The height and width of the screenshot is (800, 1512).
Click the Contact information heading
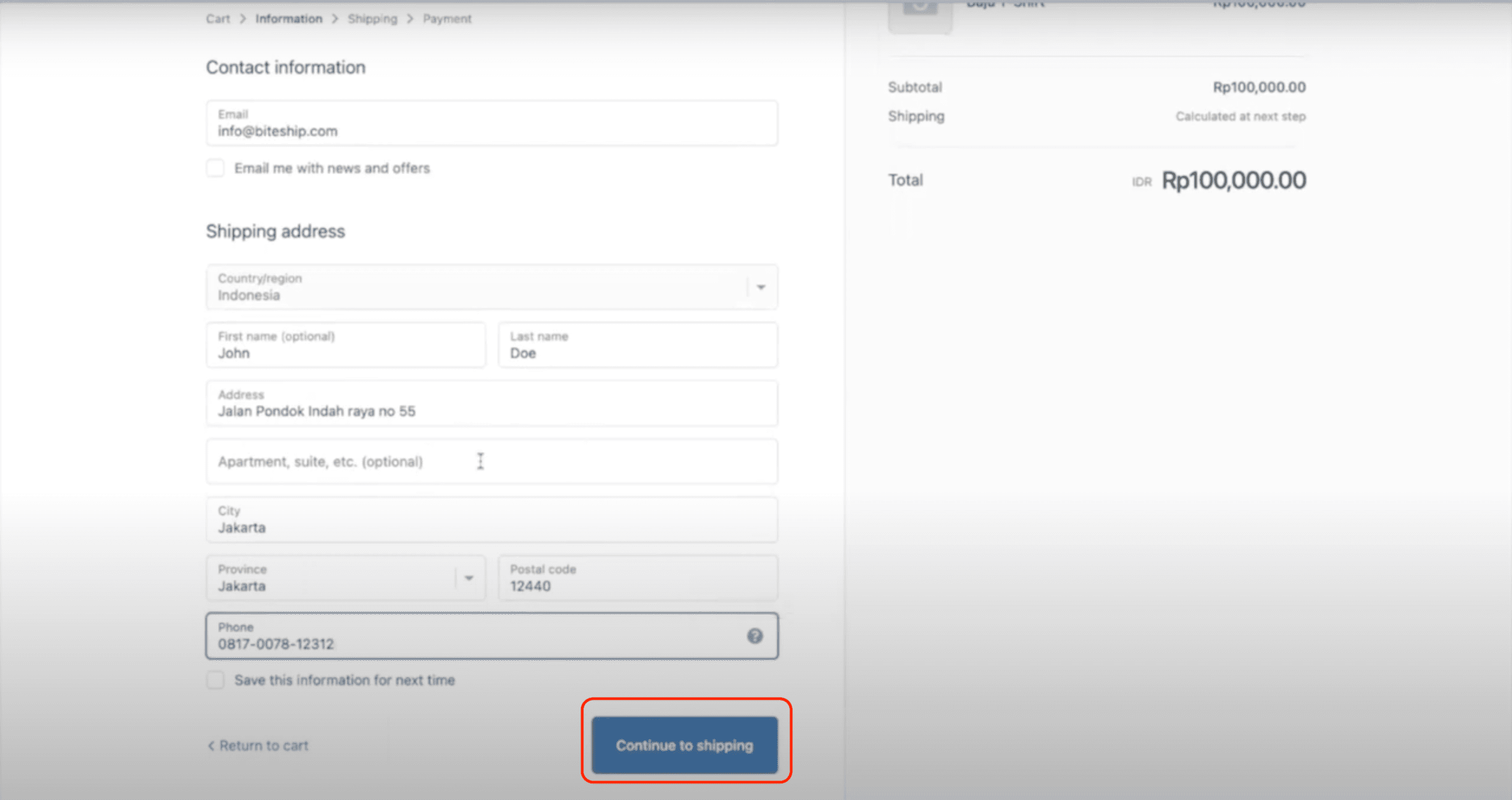tap(286, 68)
